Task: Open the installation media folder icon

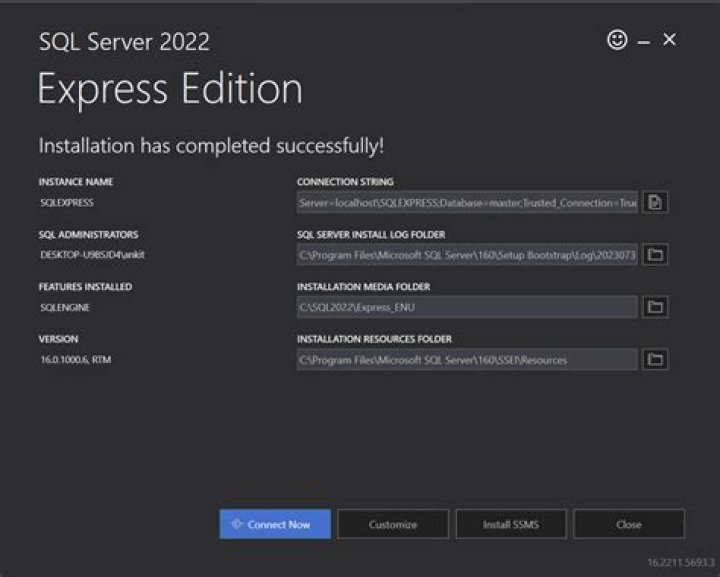Action: (655, 307)
